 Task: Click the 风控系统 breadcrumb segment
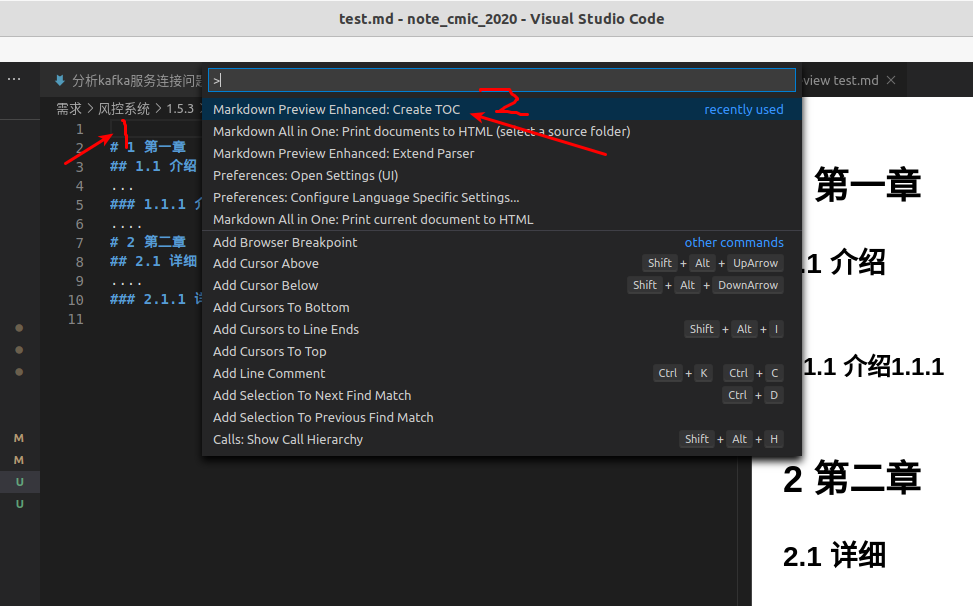pyautogui.click(x=124, y=109)
